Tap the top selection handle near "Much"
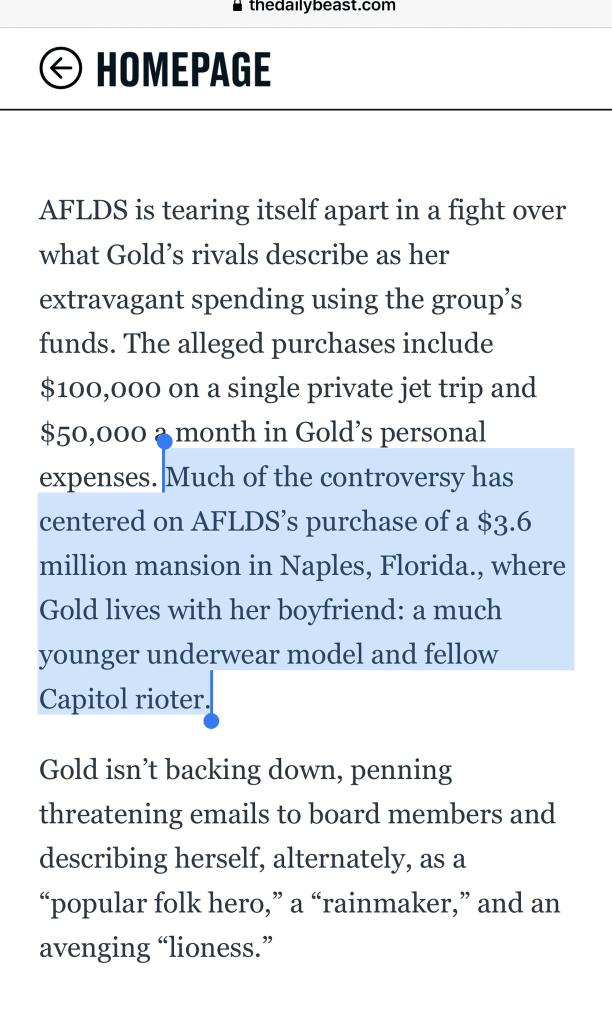Viewport: 612px width, 1024px height. pyautogui.click(x=164, y=441)
